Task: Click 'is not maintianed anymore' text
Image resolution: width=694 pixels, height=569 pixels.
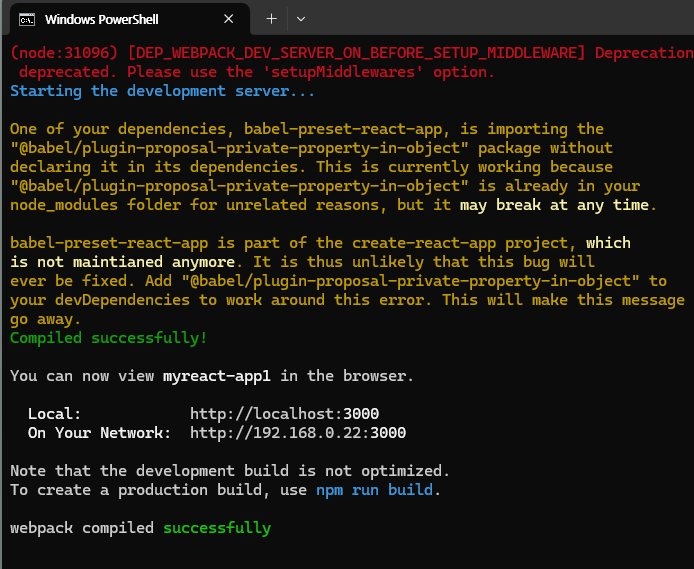Action: pyautogui.click(x=122, y=262)
